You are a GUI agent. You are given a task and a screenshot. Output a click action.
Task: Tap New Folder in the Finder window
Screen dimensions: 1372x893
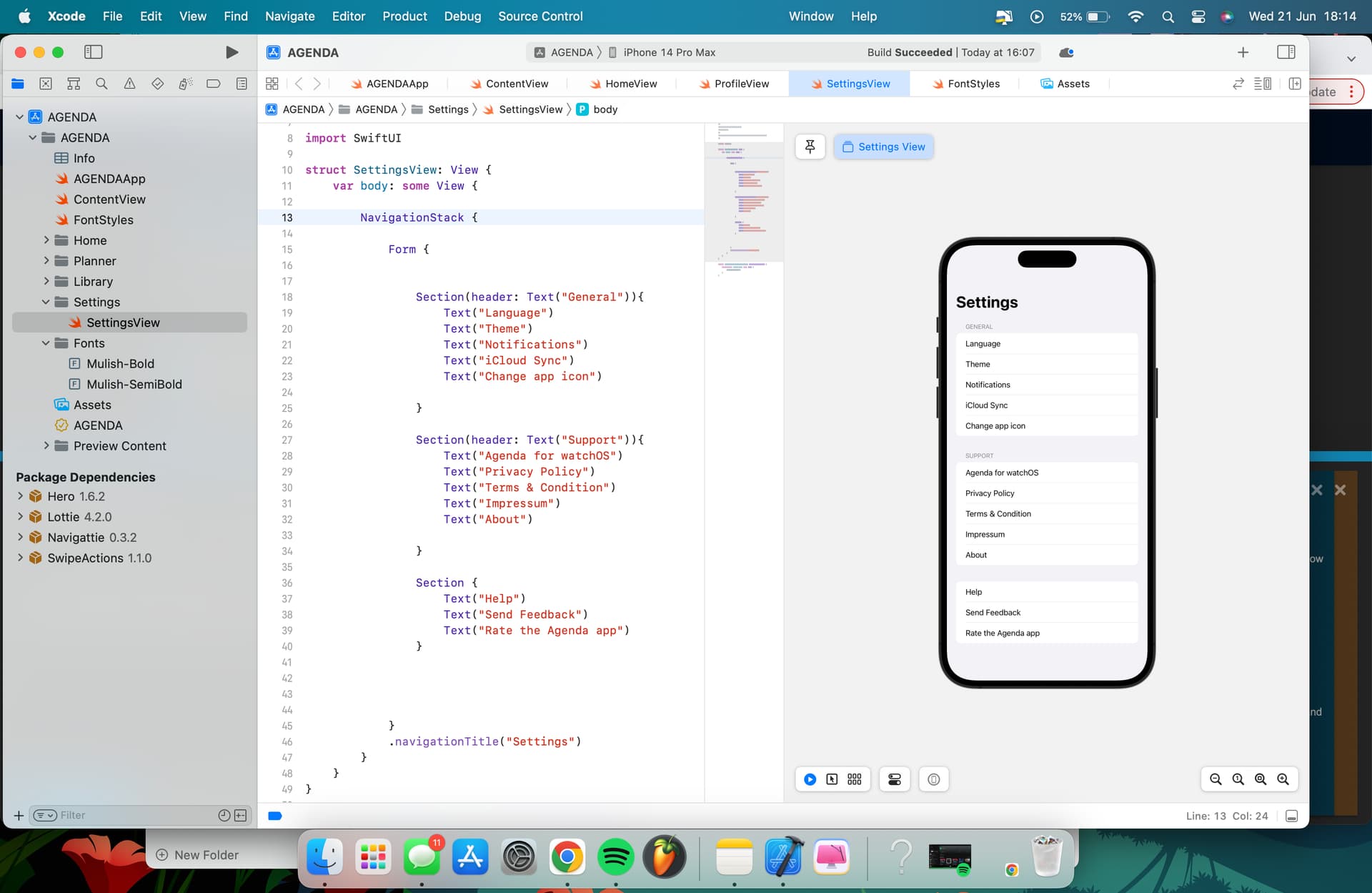tap(197, 855)
